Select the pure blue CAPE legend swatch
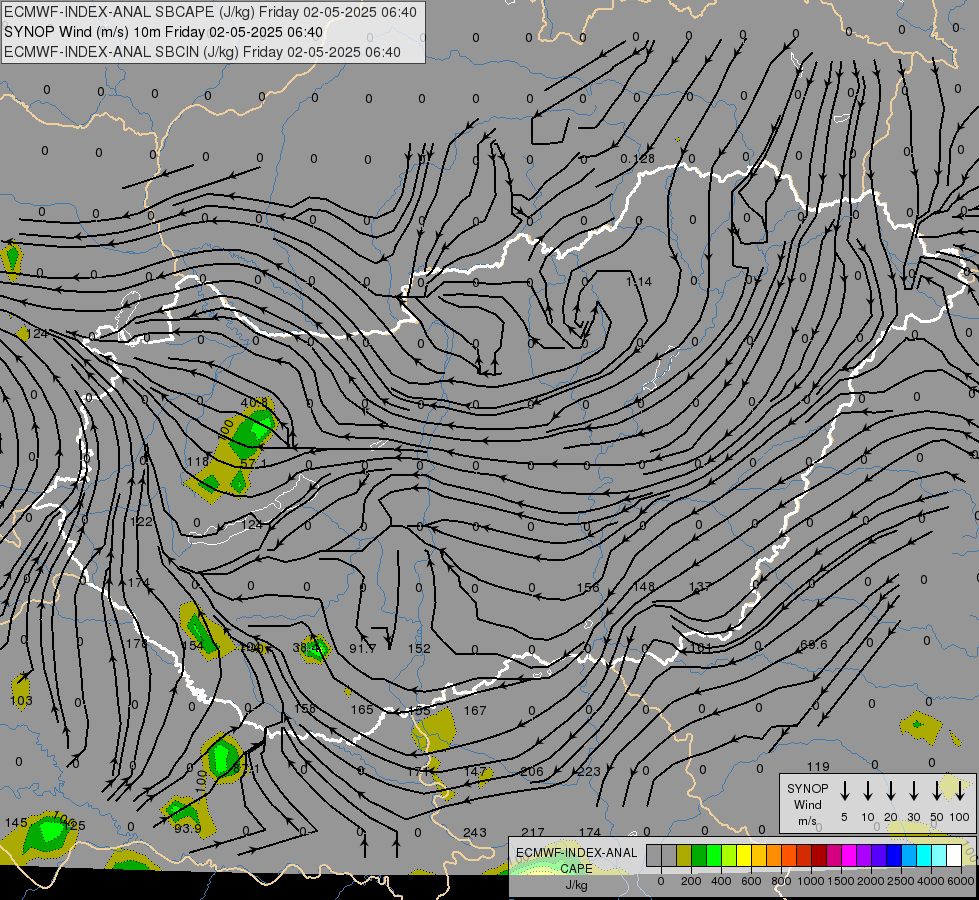The height and width of the screenshot is (900, 979). [893, 856]
